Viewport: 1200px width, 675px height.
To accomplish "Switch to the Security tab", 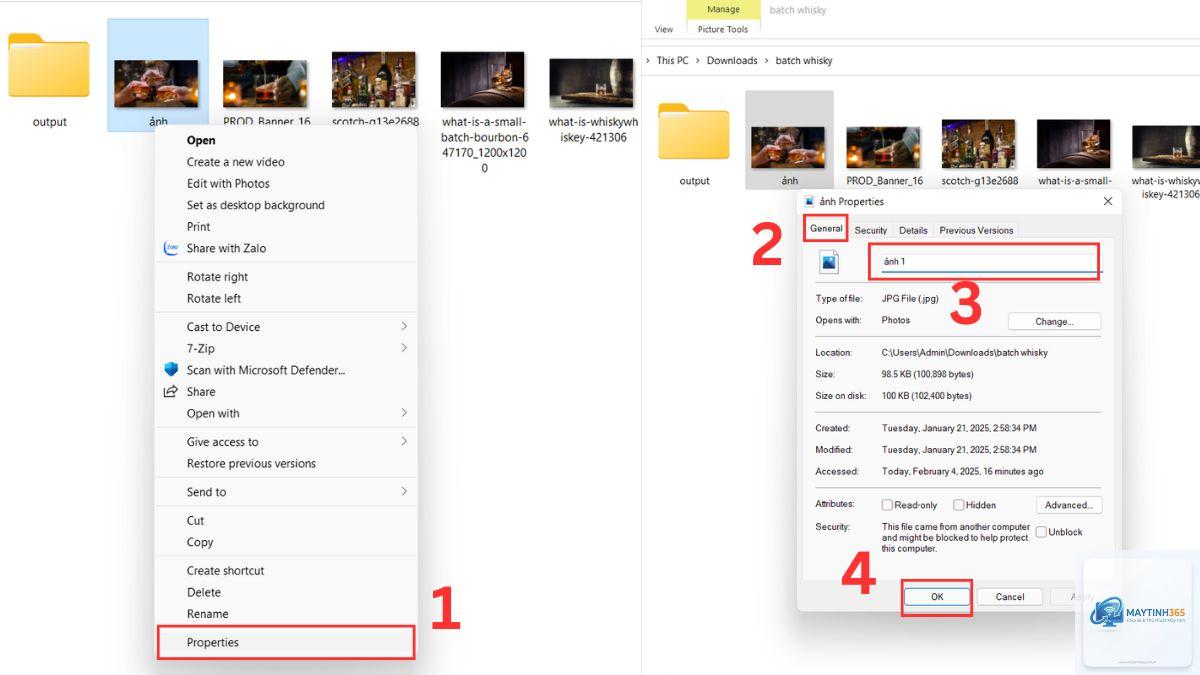I will (x=870, y=230).
